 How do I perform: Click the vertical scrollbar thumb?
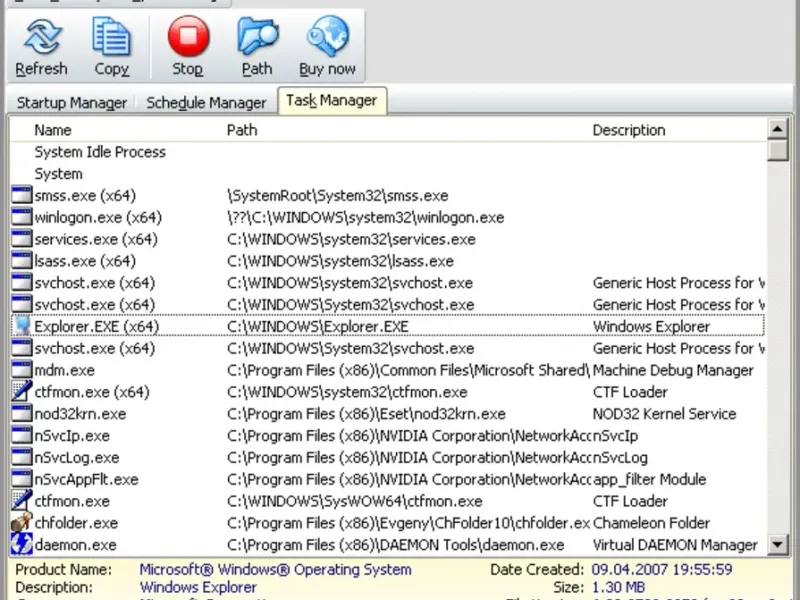(778, 151)
